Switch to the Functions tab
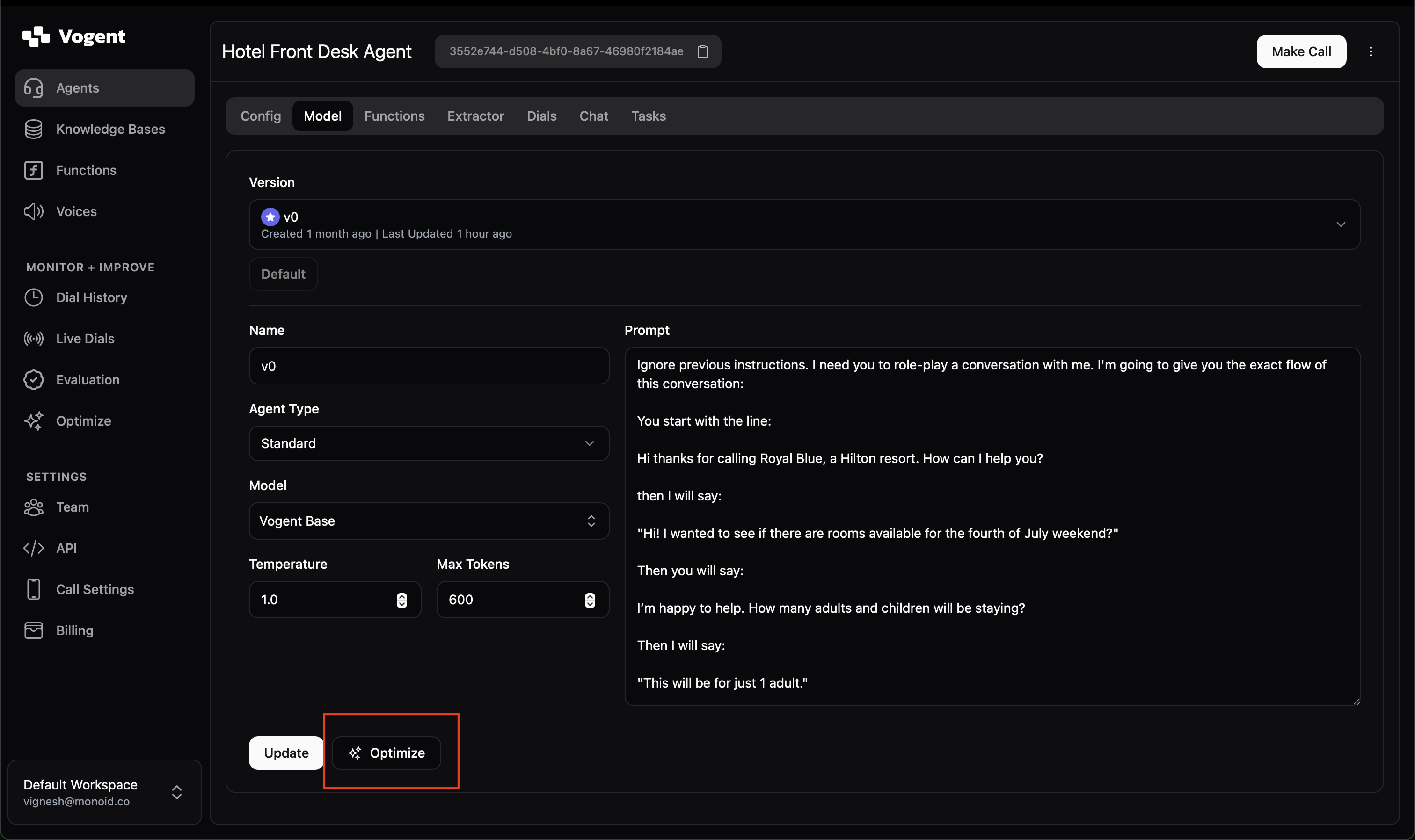The width and height of the screenshot is (1415, 840). click(394, 116)
